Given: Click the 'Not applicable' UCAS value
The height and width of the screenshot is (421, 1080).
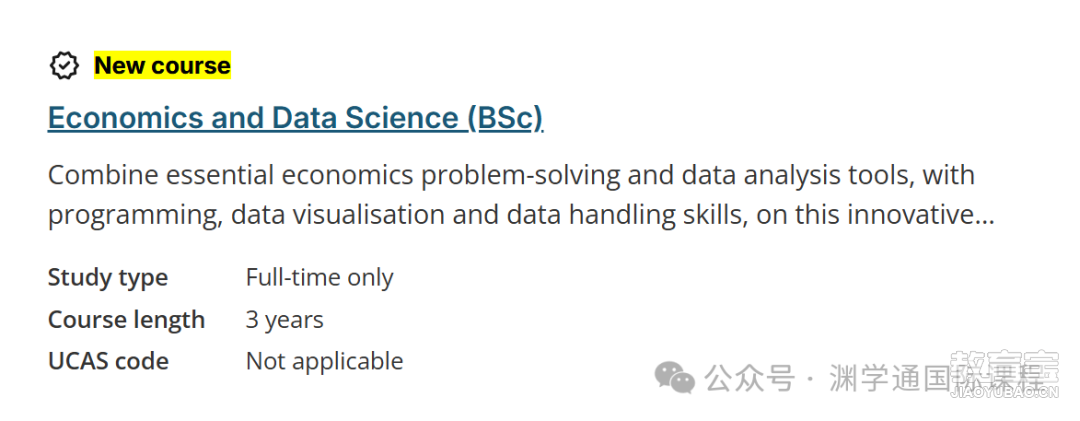Looking at the screenshot, I should pyautogui.click(x=324, y=361).
